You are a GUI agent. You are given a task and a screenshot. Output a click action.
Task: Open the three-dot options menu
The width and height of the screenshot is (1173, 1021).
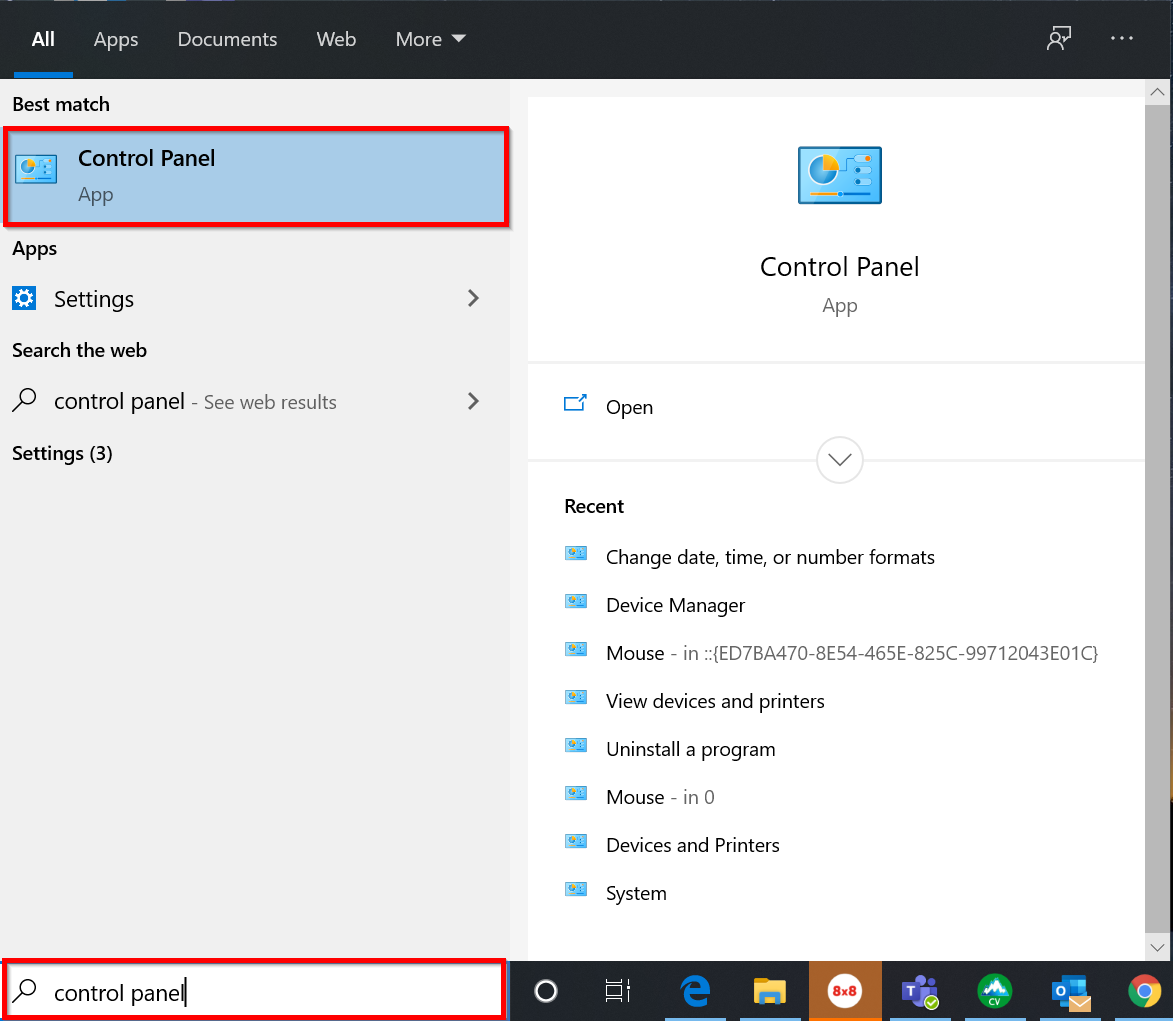(1121, 38)
